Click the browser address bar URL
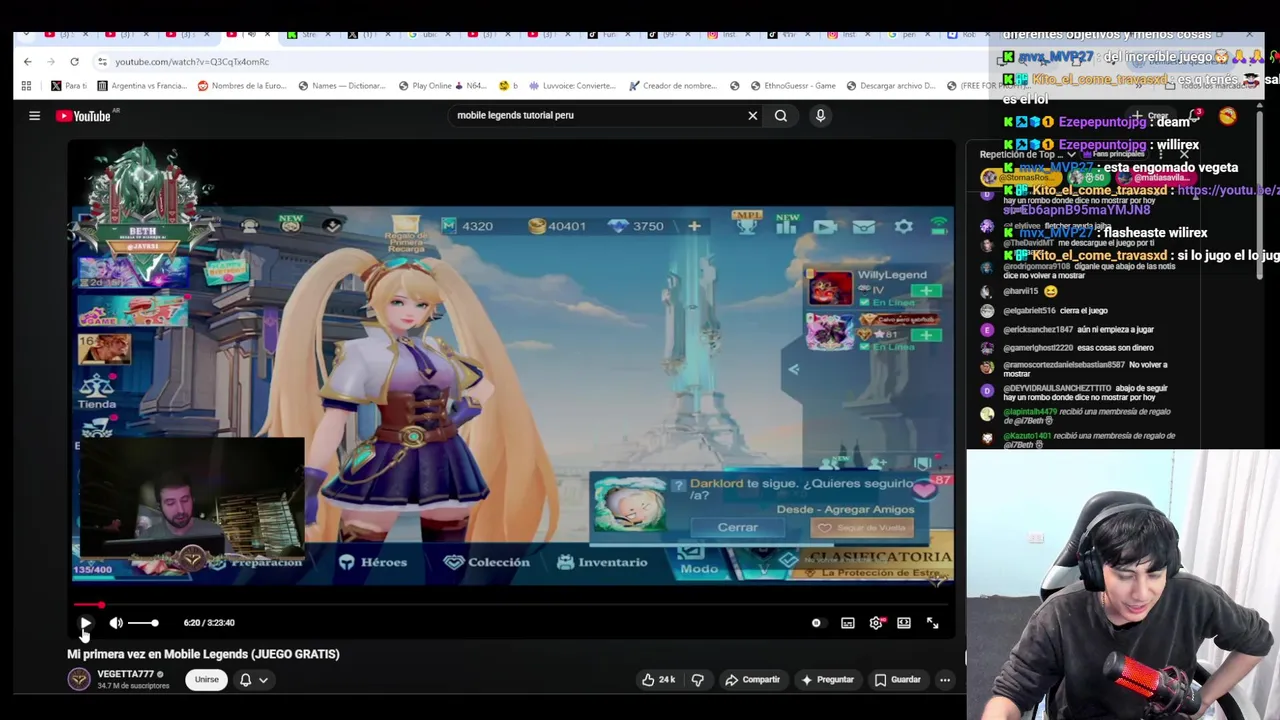The image size is (1280, 720). tap(192, 62)
